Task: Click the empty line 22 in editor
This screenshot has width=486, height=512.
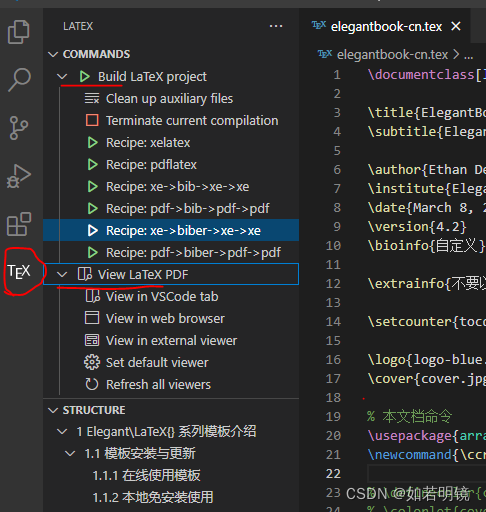Action: coord(427,474)
